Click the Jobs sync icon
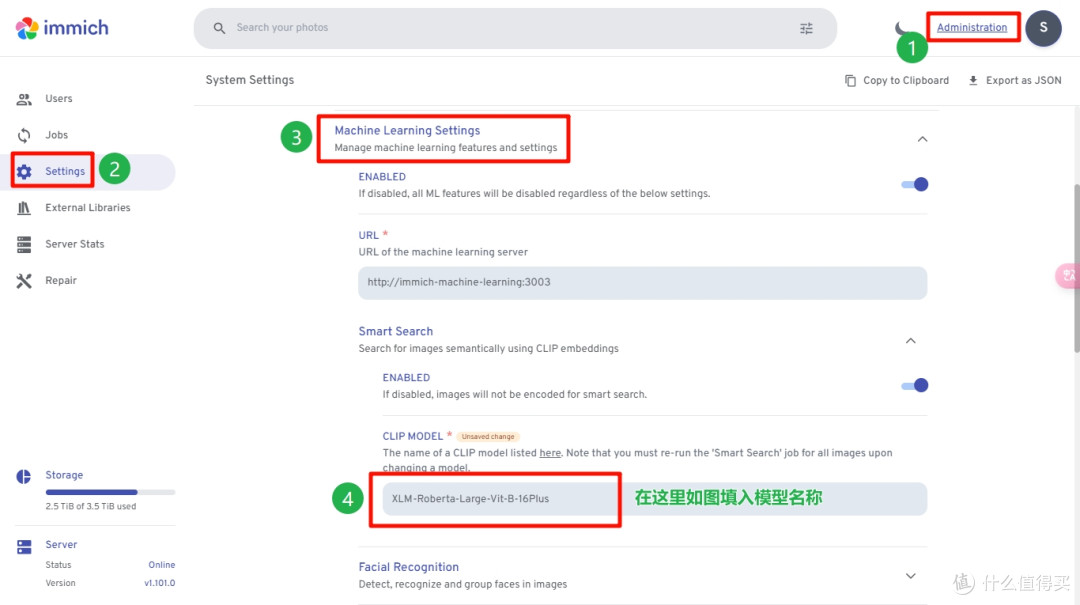The image size is (1080, 605). click(x=24, y=135)
